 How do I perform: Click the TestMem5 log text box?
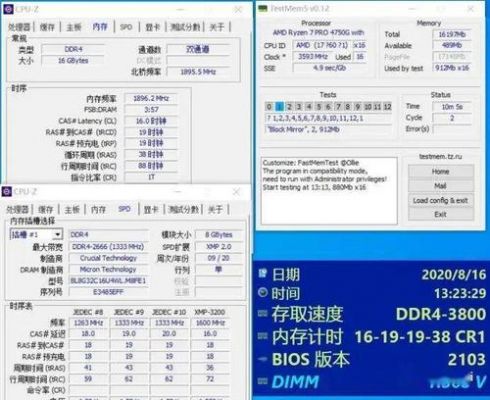(329, 191)
